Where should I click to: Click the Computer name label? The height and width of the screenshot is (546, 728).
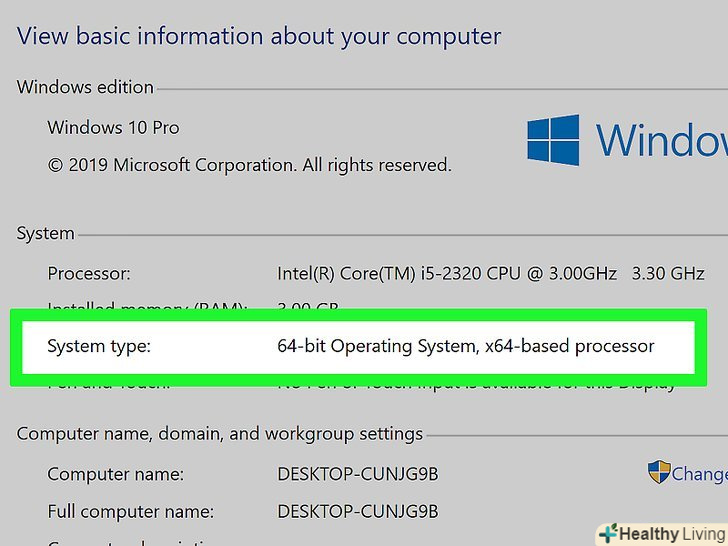click(113, 474)
